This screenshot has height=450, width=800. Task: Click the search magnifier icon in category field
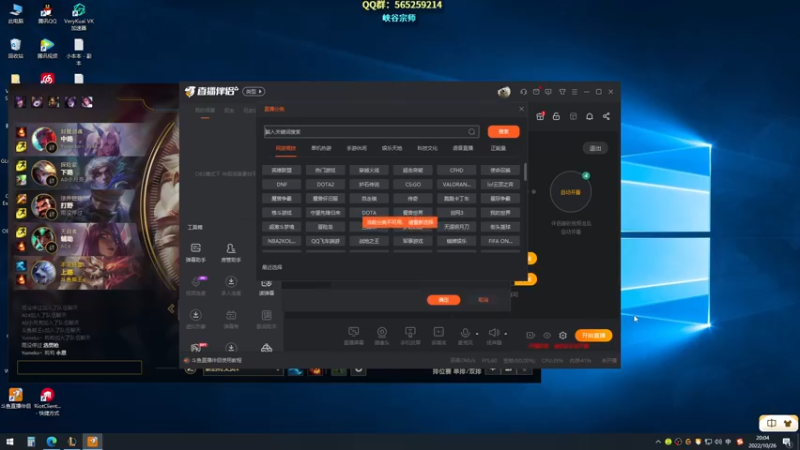[471, 132]
